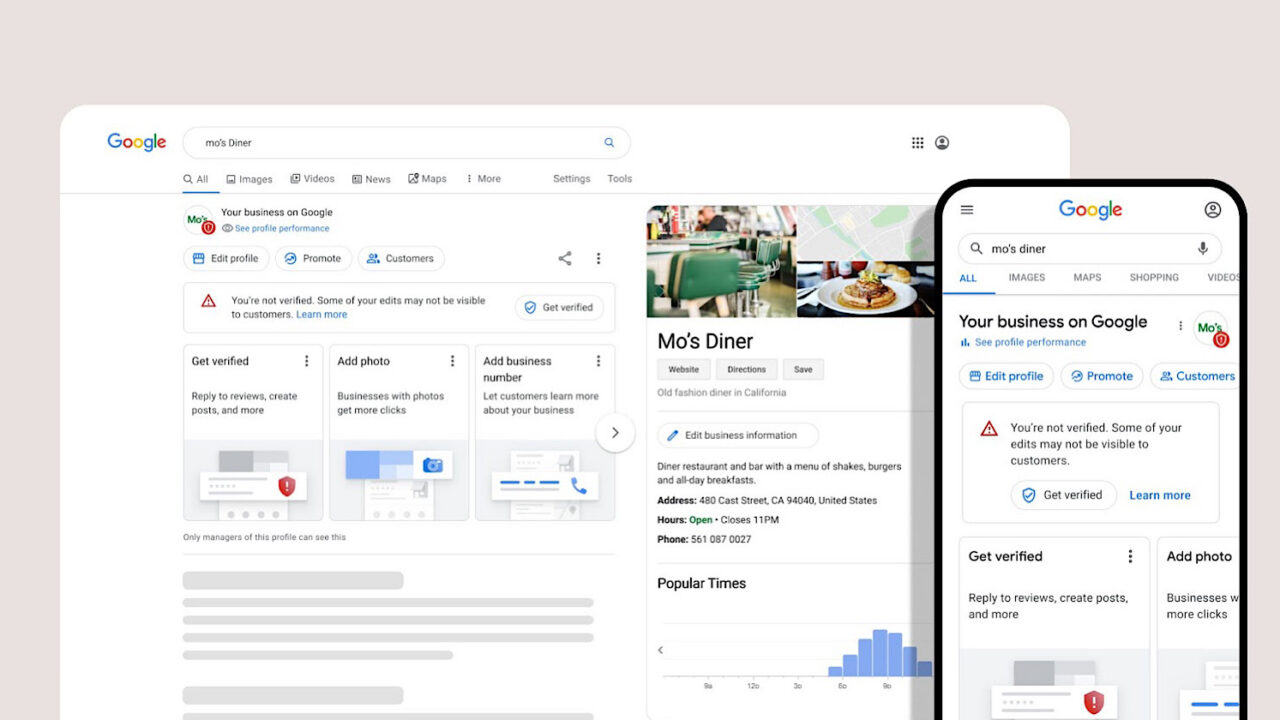Open the hamburger menu on the phone screen

966,210
